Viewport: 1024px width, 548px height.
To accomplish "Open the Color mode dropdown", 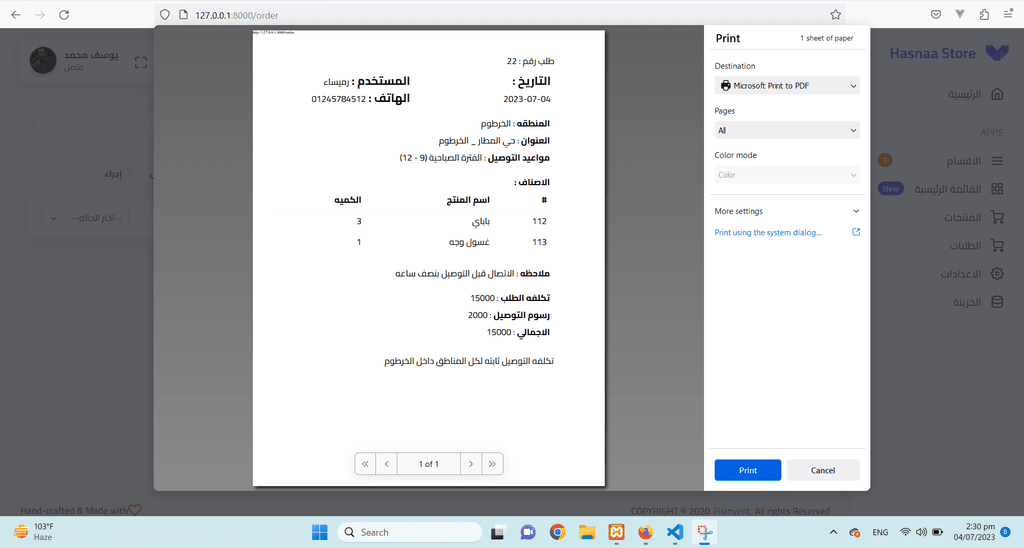I will click(x=787, y=174).
